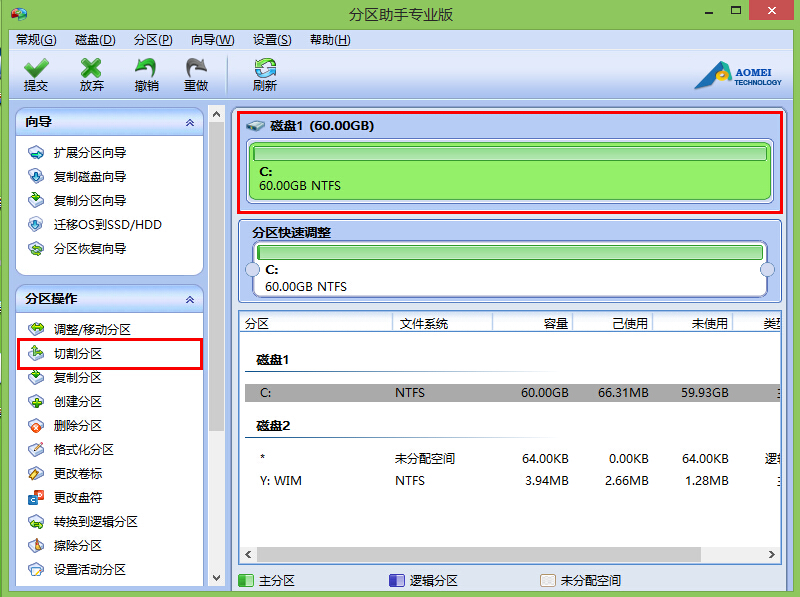Viewport: 800px width, 597px height.
Task: Click the 迁移OS到SSD/HDD wizard icon
Action: point(36,225)
